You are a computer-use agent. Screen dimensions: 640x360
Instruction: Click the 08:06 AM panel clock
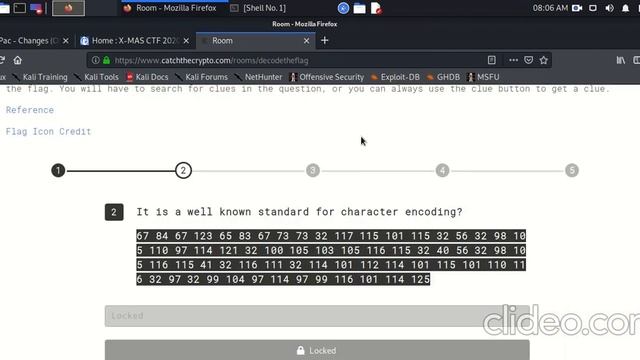(x=550, y=8)
